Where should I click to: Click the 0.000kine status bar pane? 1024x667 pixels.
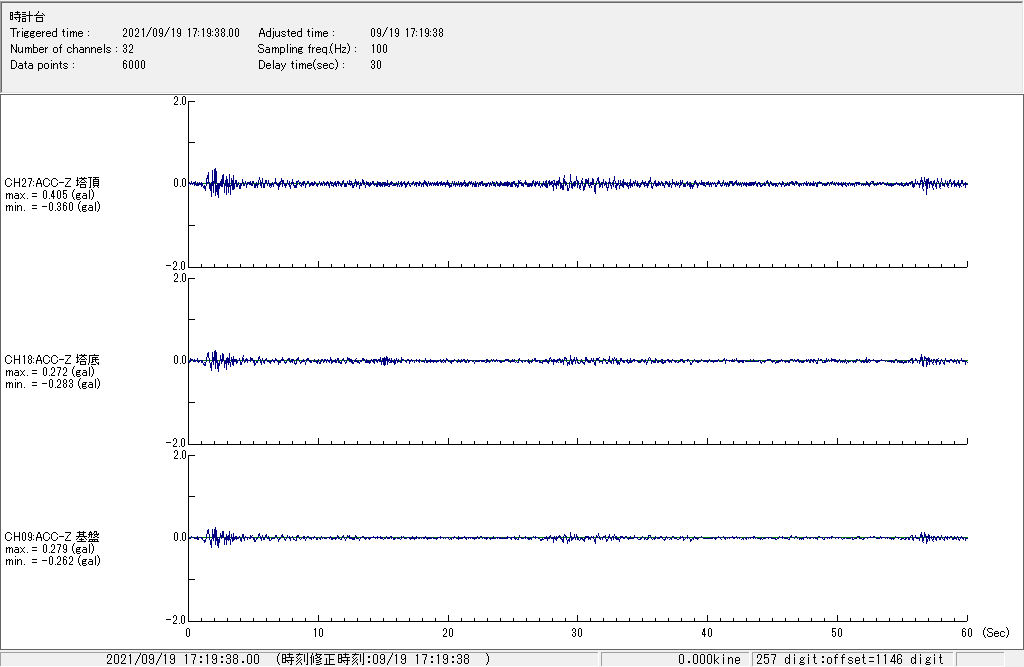click(x=708, y=660)
